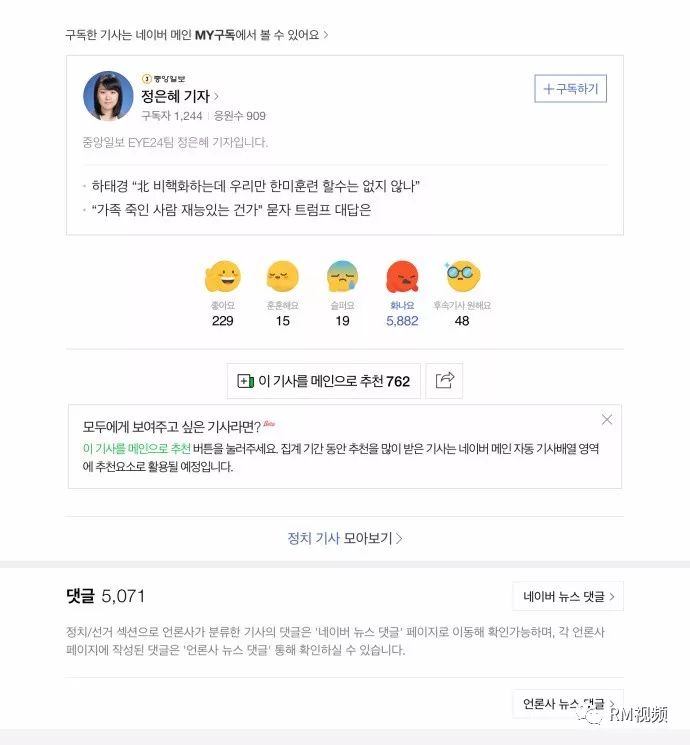Click the 좋아요 smiling emoji reaction
This screenshot has width=690, height=745.
pyautogui.click(x=222, y=277)
